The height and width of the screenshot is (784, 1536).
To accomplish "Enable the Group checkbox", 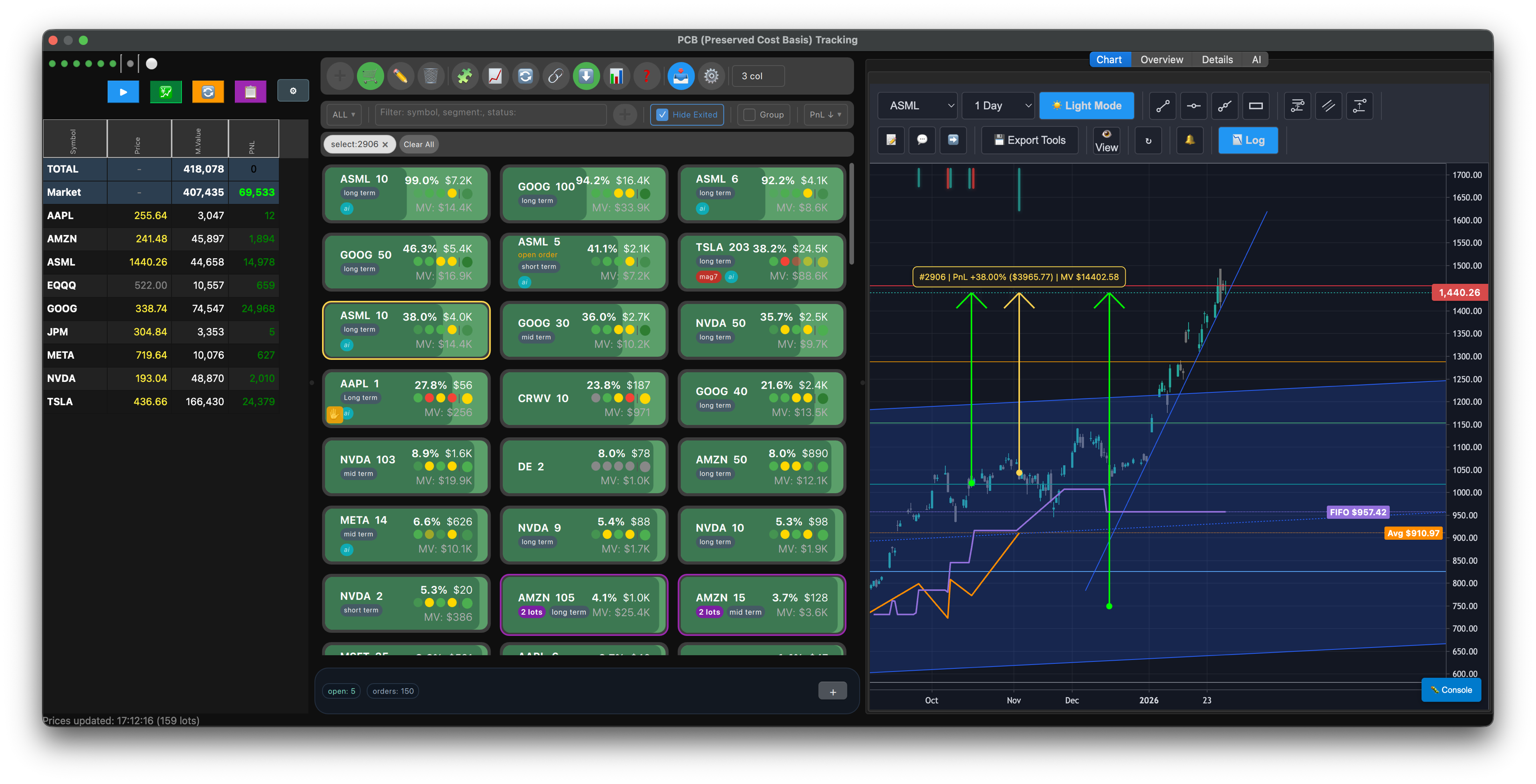I will 750,115.
